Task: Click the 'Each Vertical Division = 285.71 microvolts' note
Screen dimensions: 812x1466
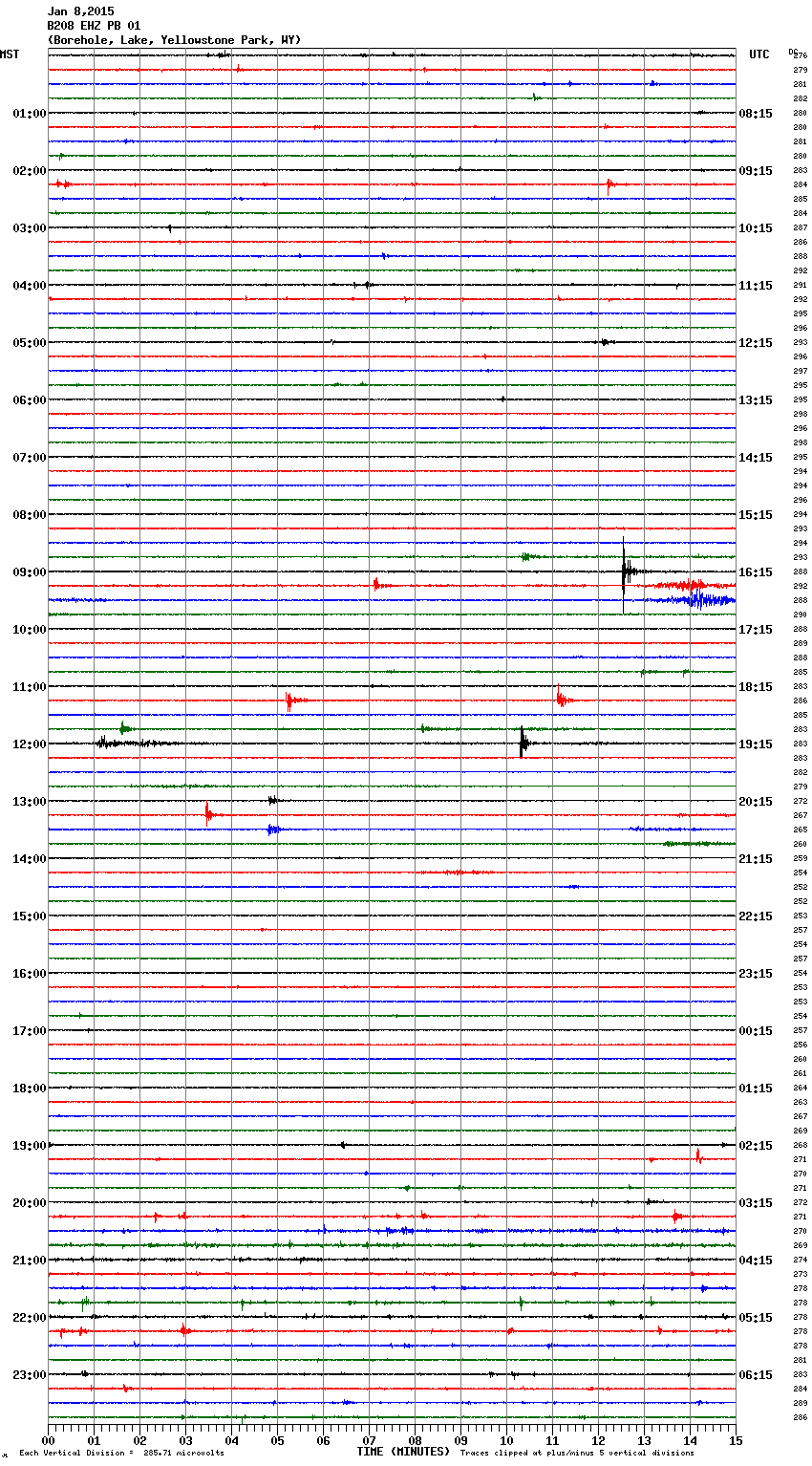Action: pyautogui.click(x=121, y=1454)
